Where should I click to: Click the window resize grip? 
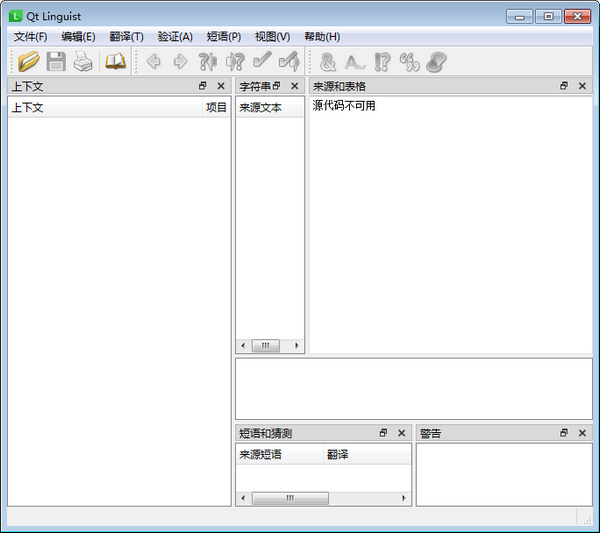(x=587, y=519)
